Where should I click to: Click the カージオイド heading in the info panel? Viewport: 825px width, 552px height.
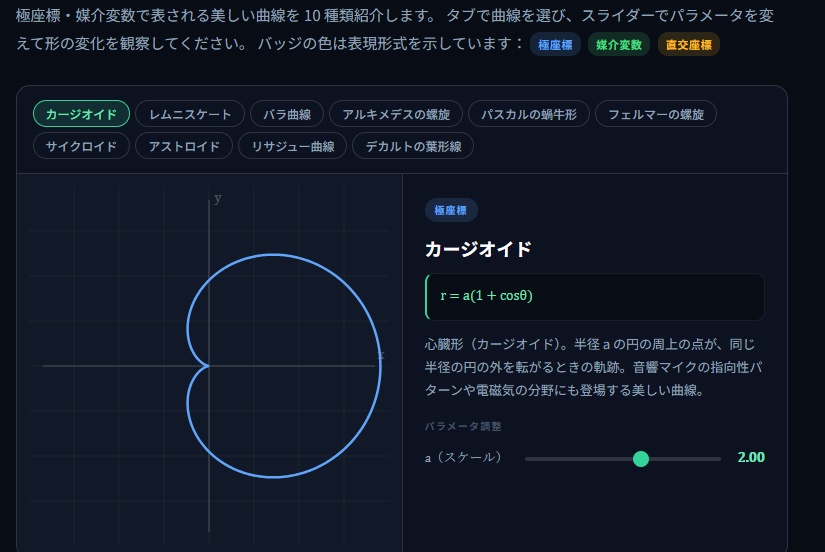(478, 249)
